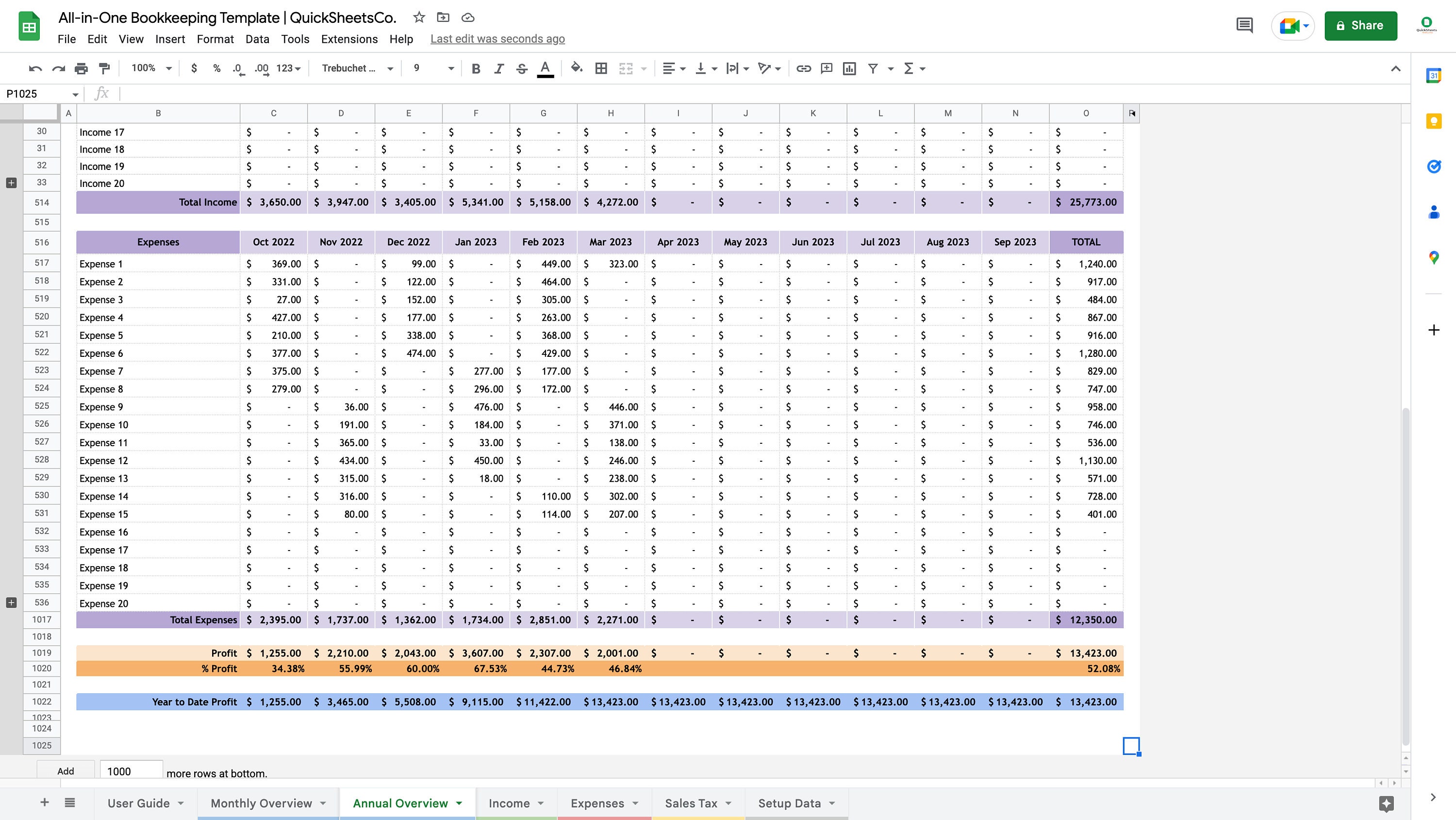
Task: Check the cloud document status icon
Action: pos(467,17)
